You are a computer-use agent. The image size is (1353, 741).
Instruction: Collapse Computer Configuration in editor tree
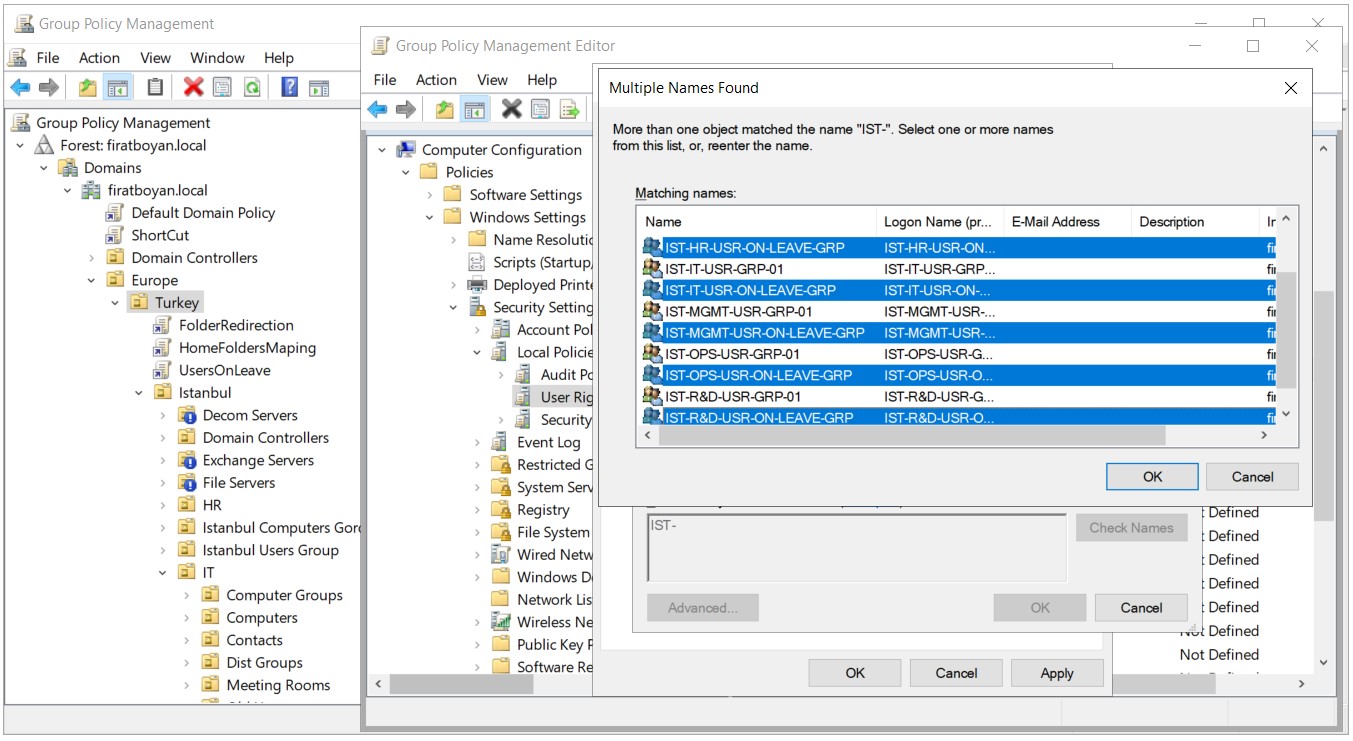click(x=382, y=150)
